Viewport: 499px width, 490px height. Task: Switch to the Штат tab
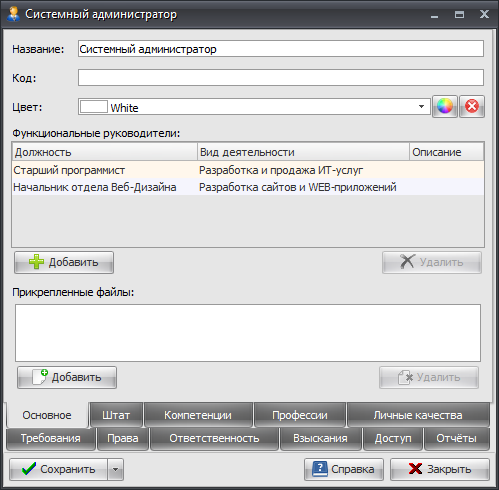click(x=116, y=415)
